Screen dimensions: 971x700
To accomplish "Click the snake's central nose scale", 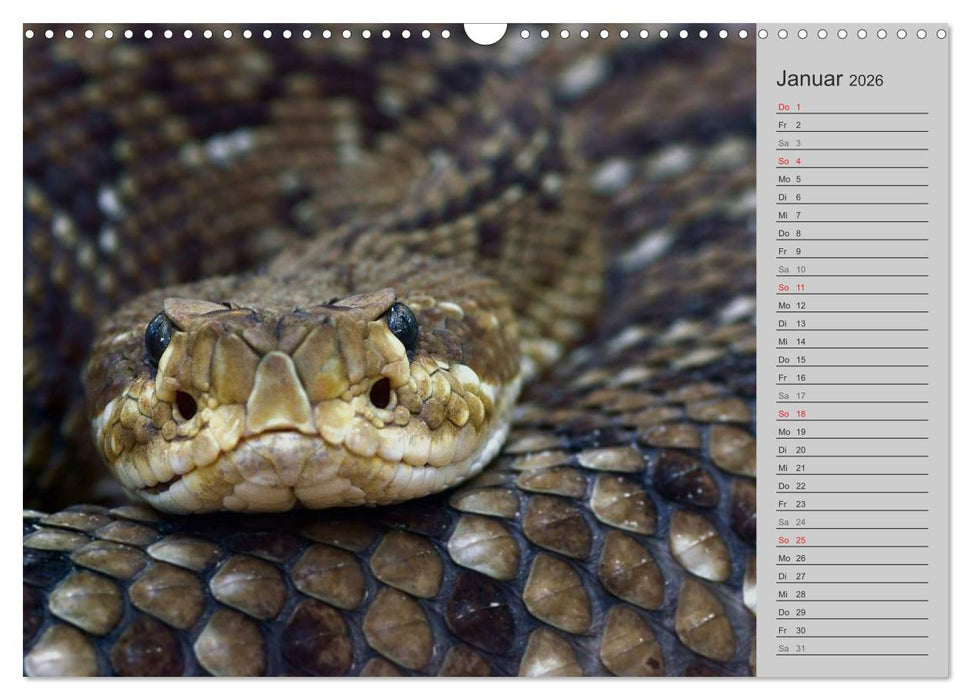I will coord(278,395).
